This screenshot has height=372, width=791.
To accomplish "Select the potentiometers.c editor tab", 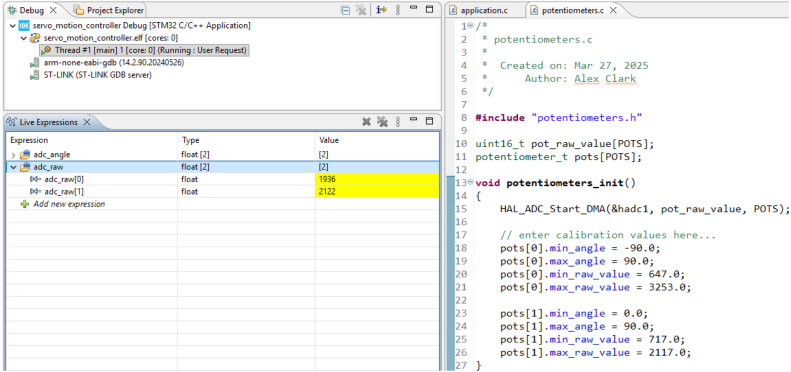I will click(x=573, y=10).
